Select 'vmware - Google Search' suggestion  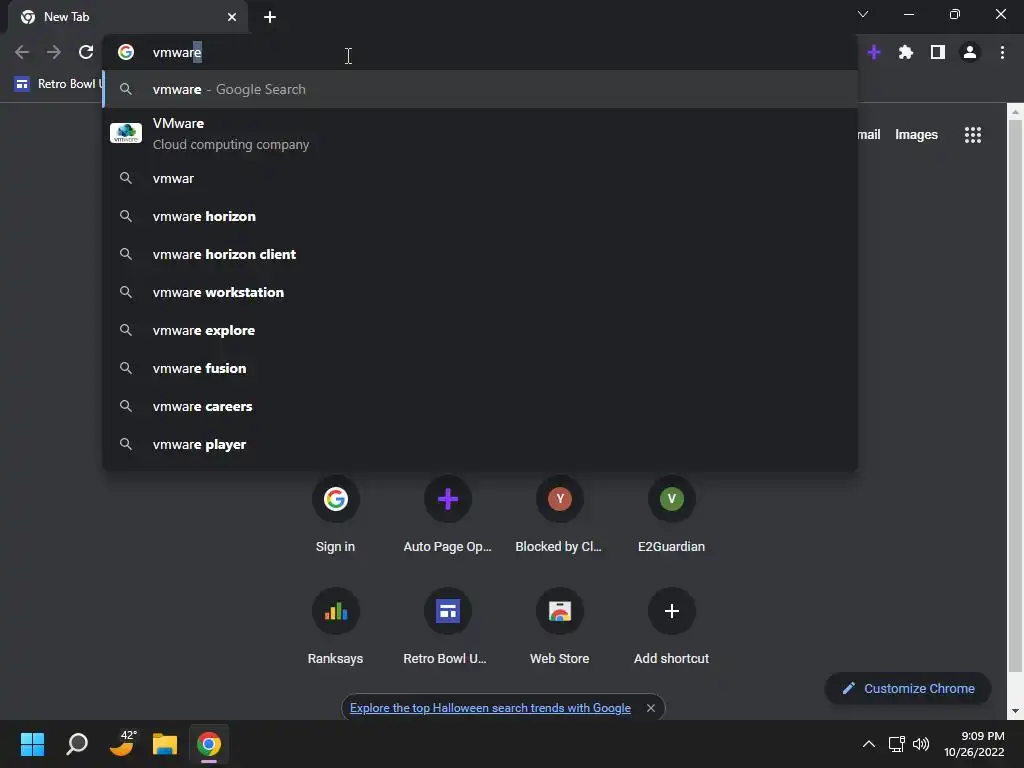click(480, 89)
